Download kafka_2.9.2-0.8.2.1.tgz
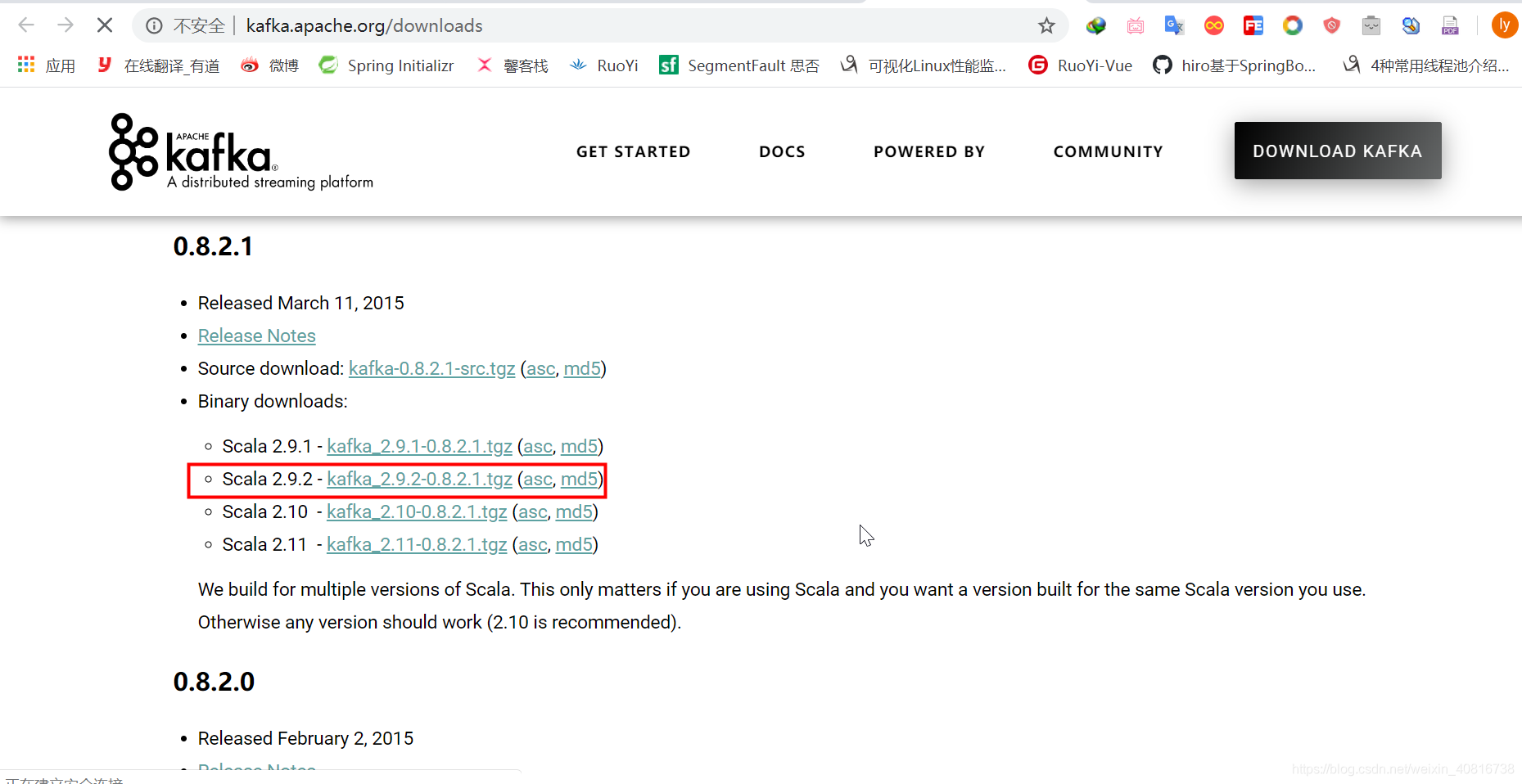Viewport: 1522px width, 784px height. (x=420, y=479)
